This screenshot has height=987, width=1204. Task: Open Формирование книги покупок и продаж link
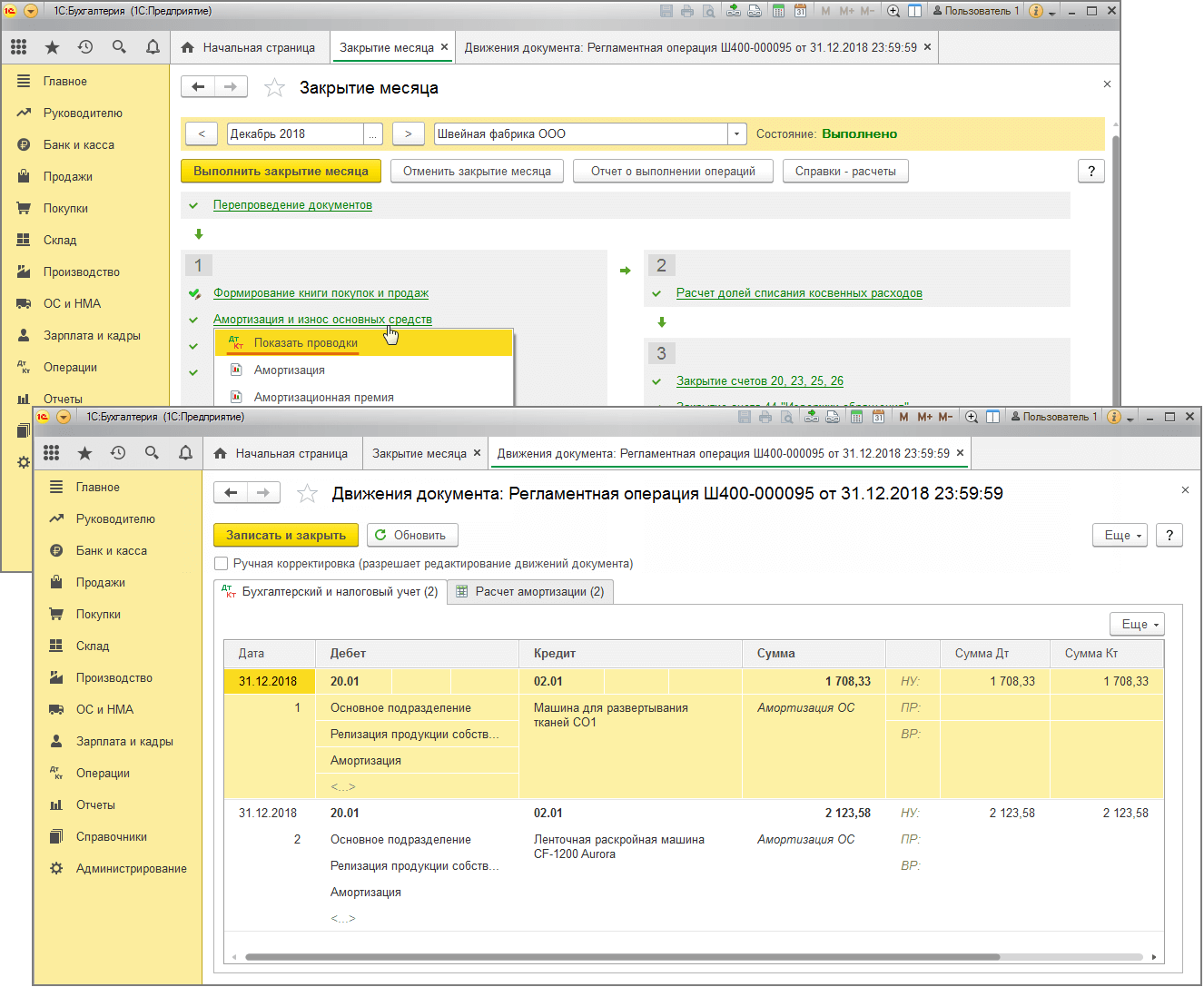(321, 293)
